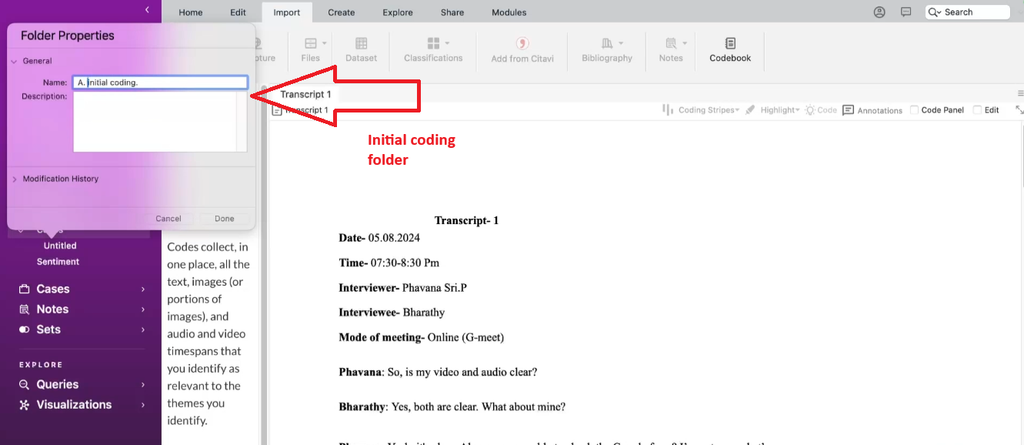Screen dimensions: 1024x445
Task: Click the Notes import icon in ribbon
Action: coord(671,43)
